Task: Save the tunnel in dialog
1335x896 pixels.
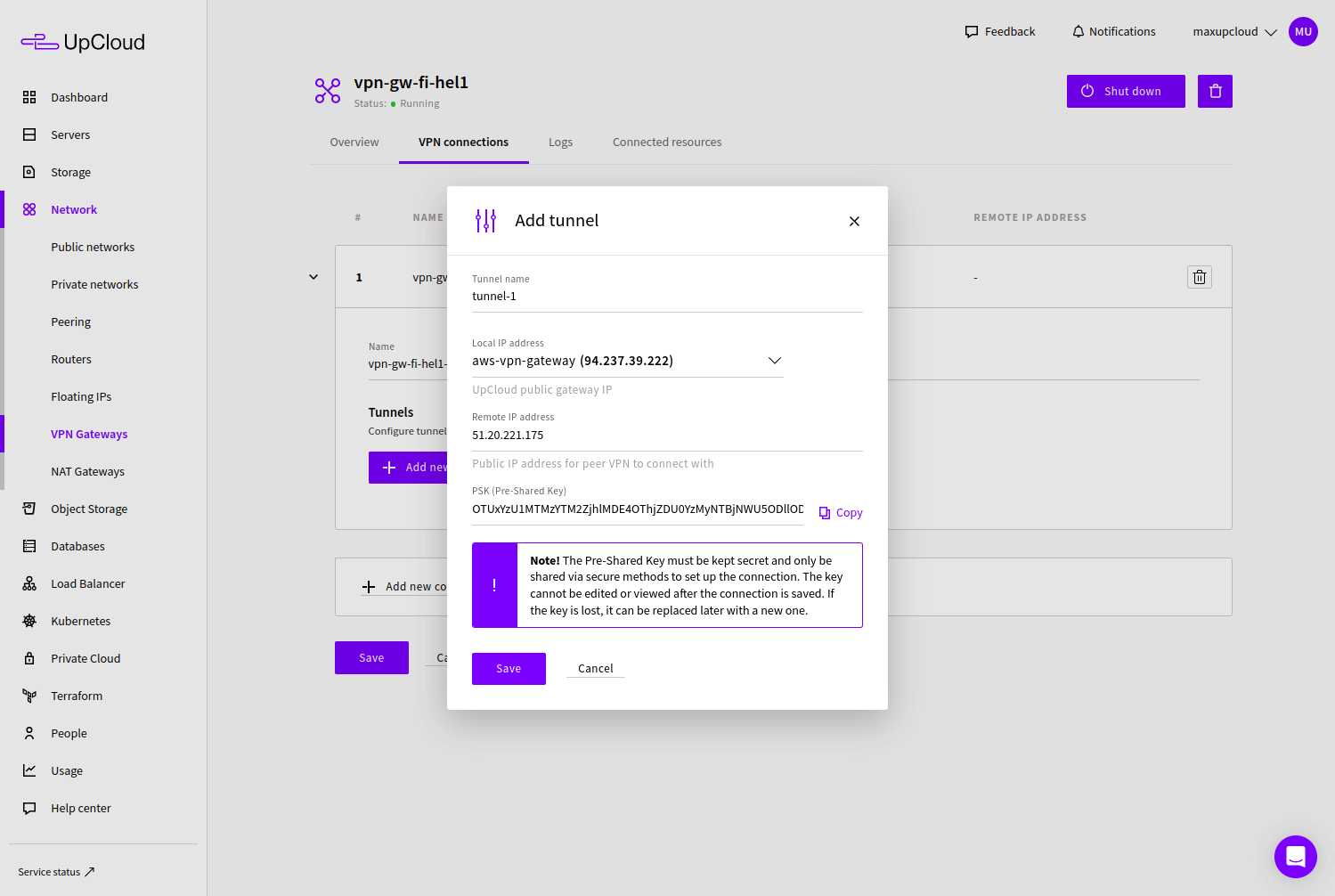Action: (x=509, y=669)
